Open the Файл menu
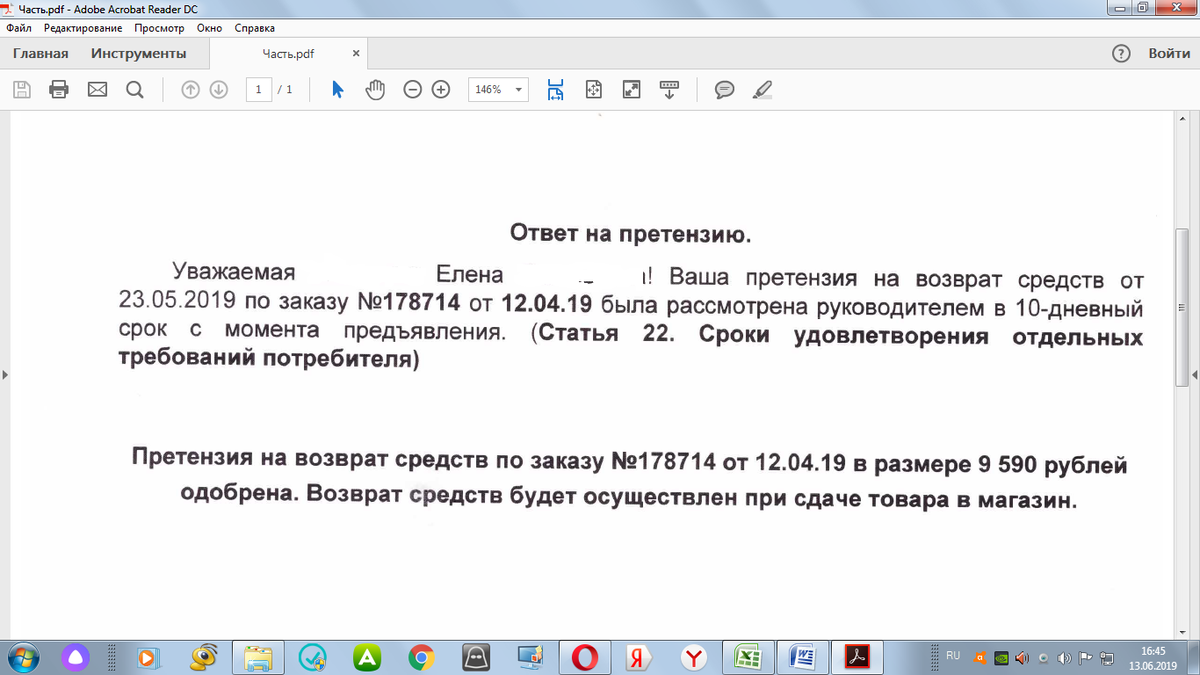 (19, 28)
